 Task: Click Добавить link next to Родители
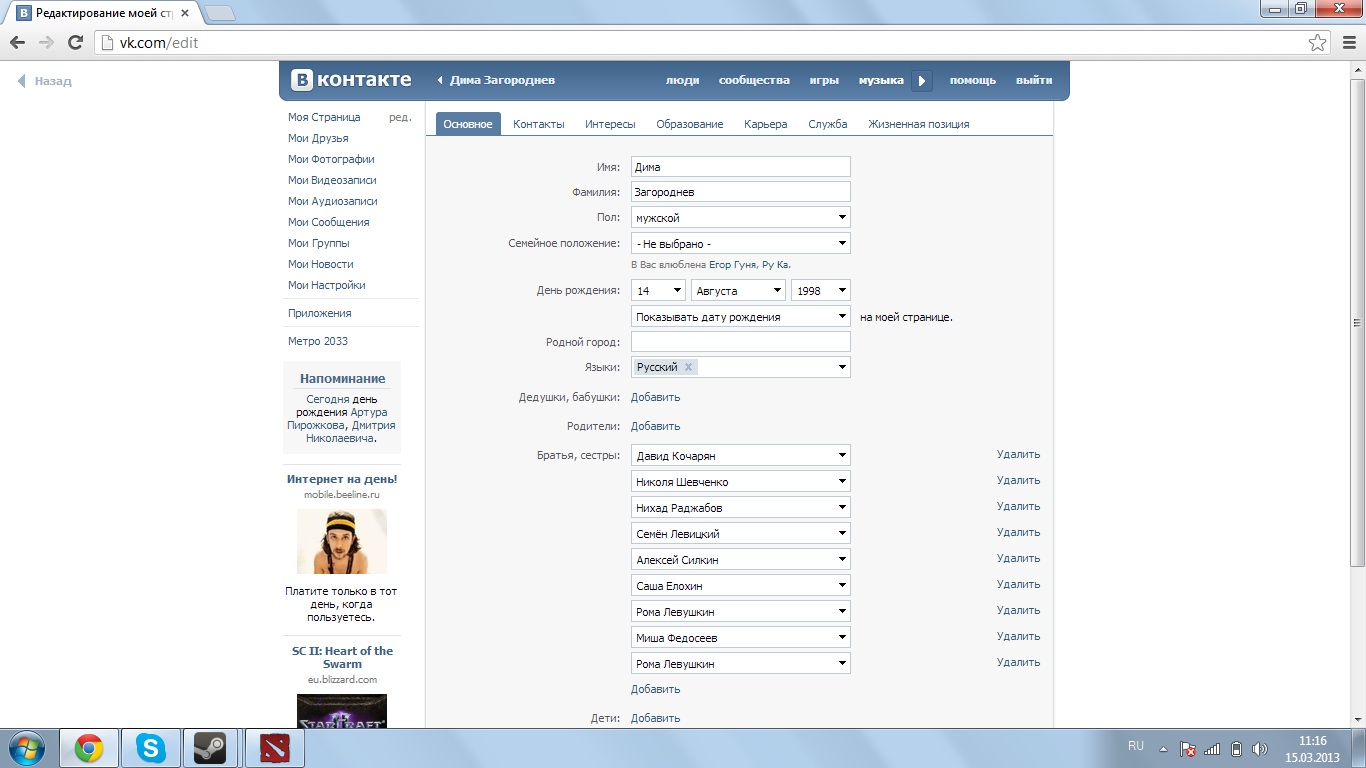655,426
